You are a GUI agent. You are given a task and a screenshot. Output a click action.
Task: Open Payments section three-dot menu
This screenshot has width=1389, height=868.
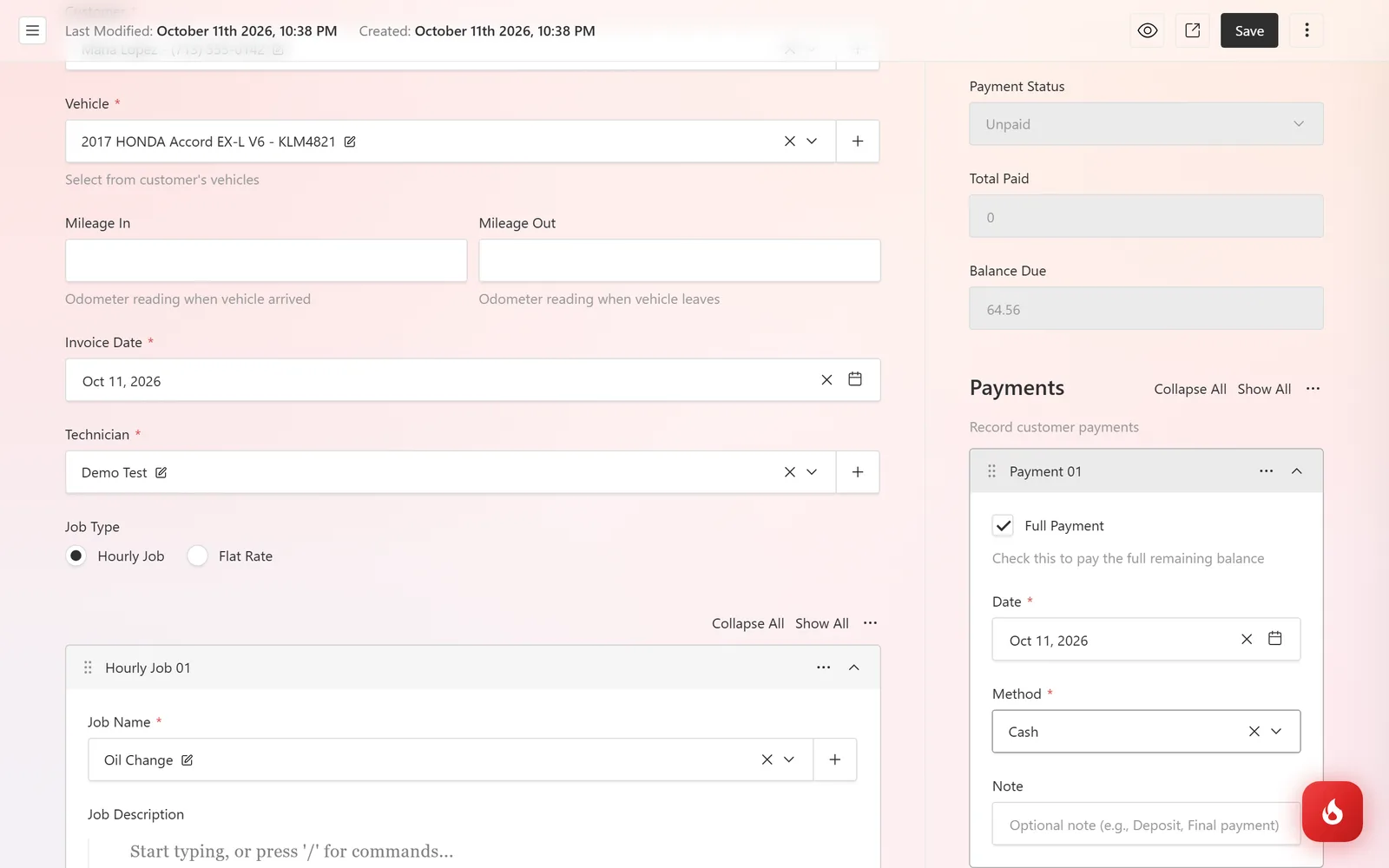coord(1313,389)
